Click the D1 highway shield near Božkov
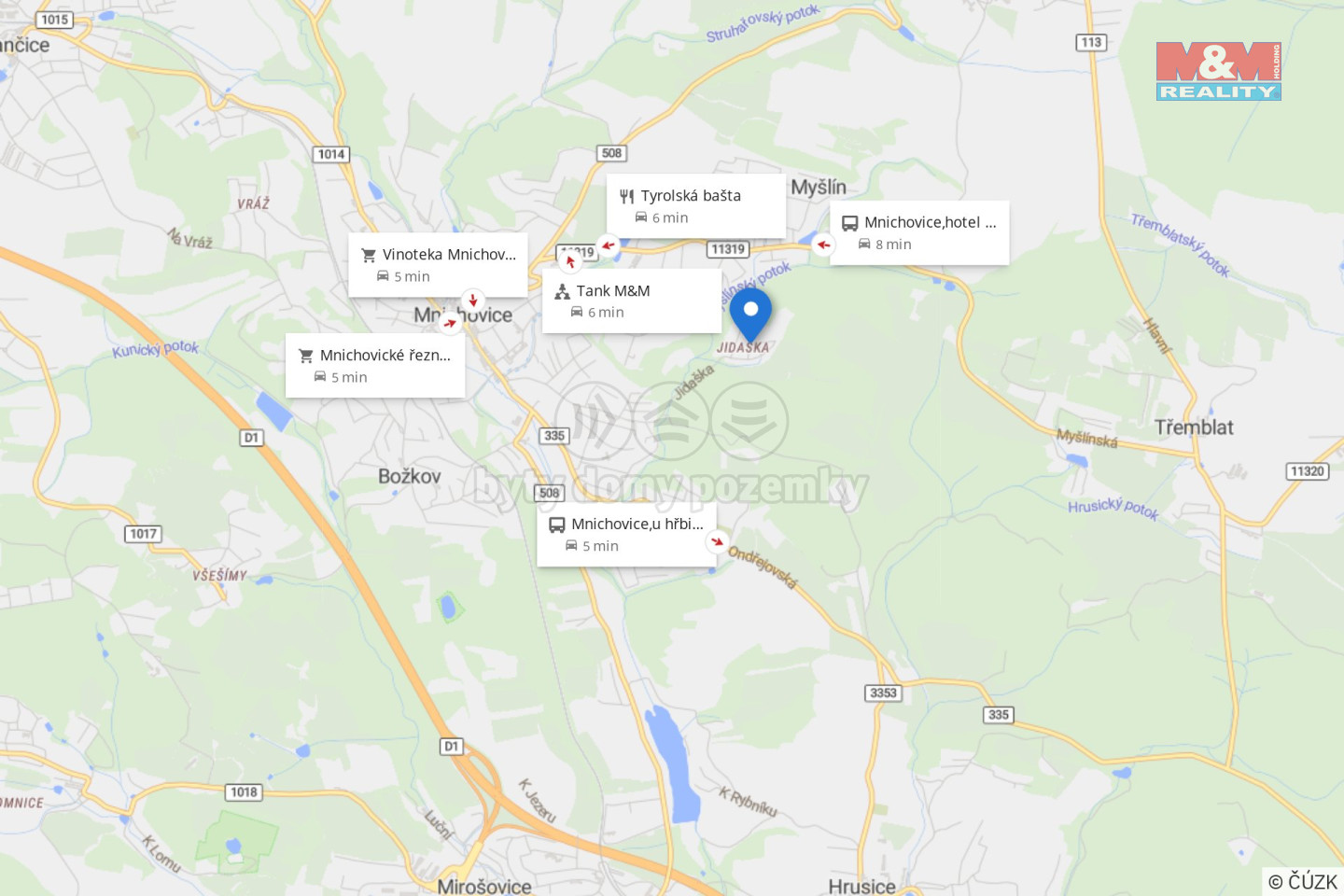1344x896 pixels. [x=251, y=438]
